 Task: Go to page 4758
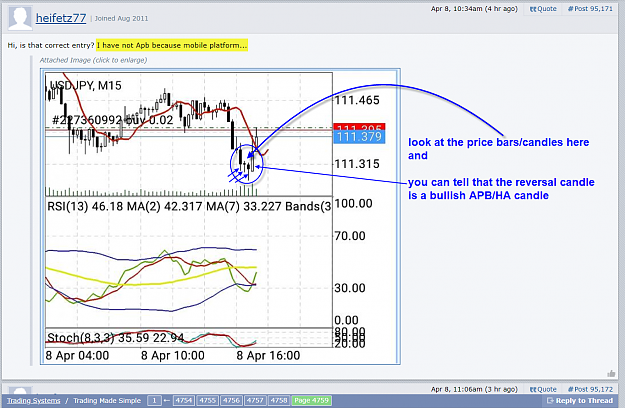pos(279,400)
